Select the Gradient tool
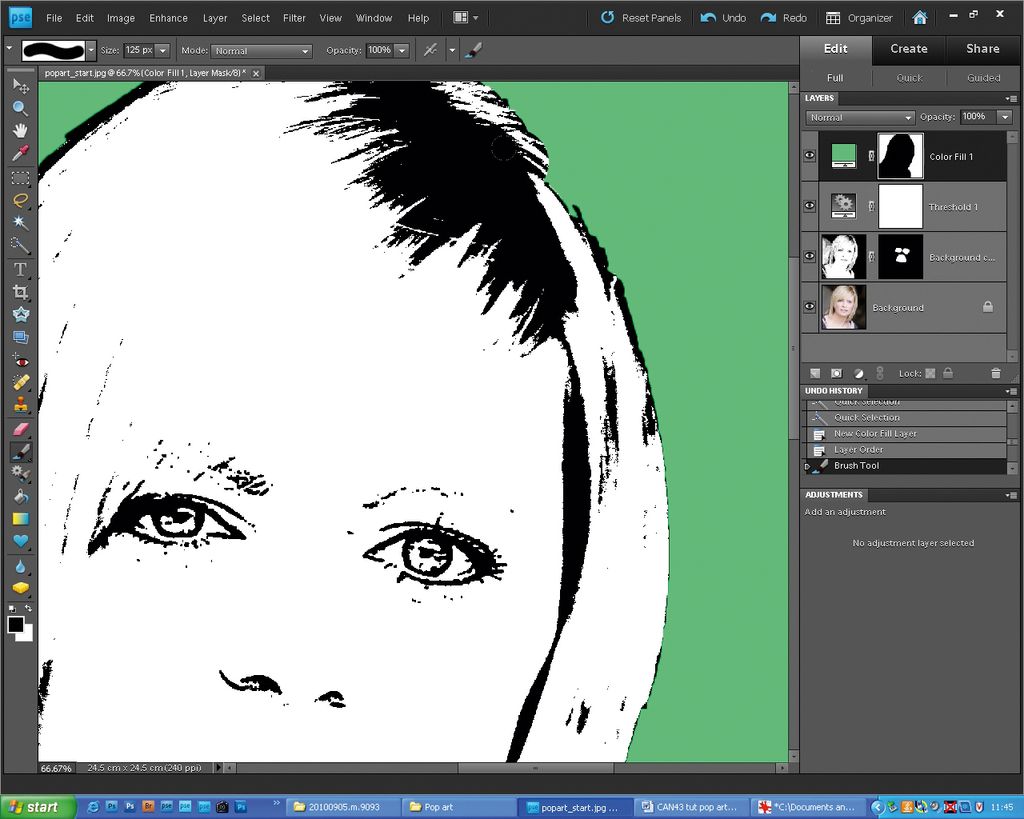This screenshot has width=1024, height=819. pyautogui.click(x=20, y=519)
